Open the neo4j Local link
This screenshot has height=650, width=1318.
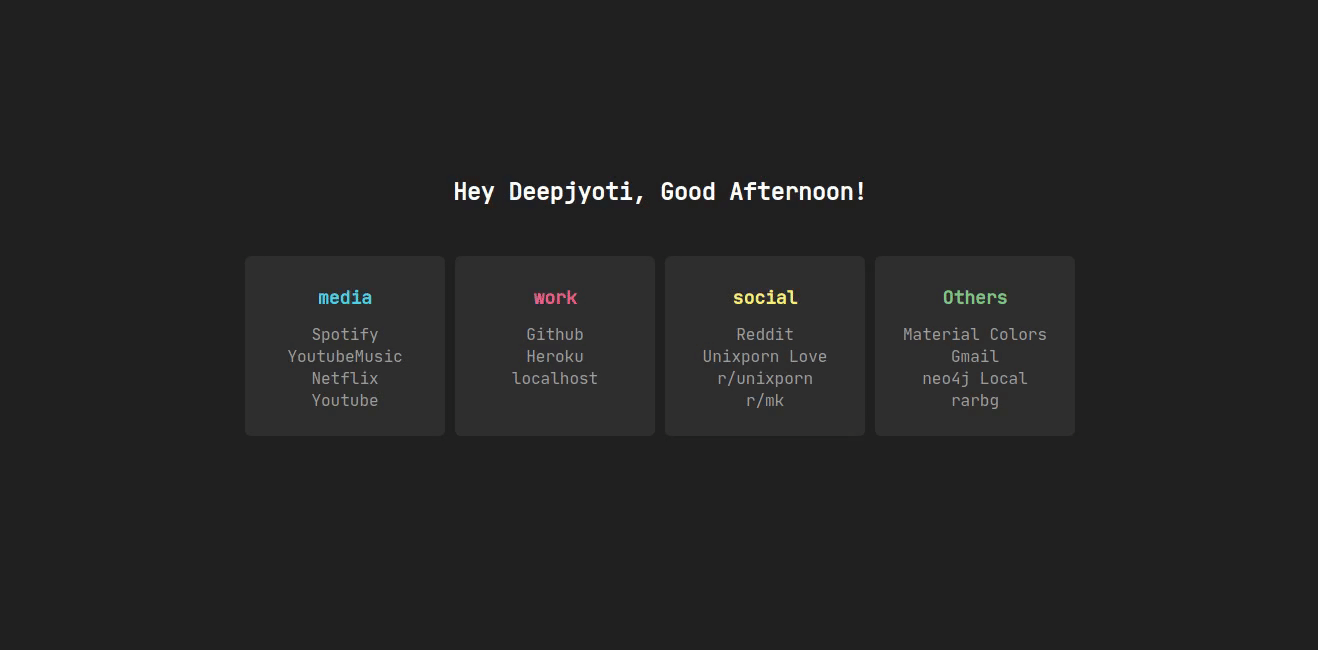(974, 378)
